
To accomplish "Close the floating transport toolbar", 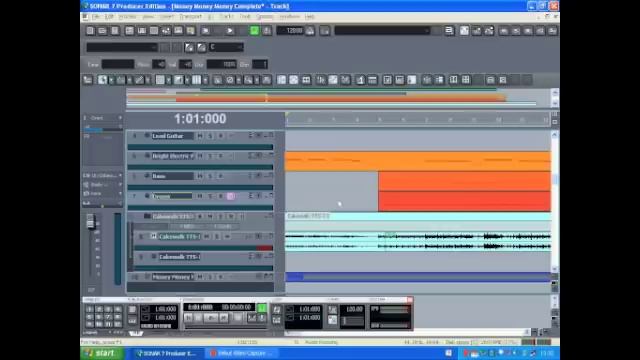I will 410,300.
